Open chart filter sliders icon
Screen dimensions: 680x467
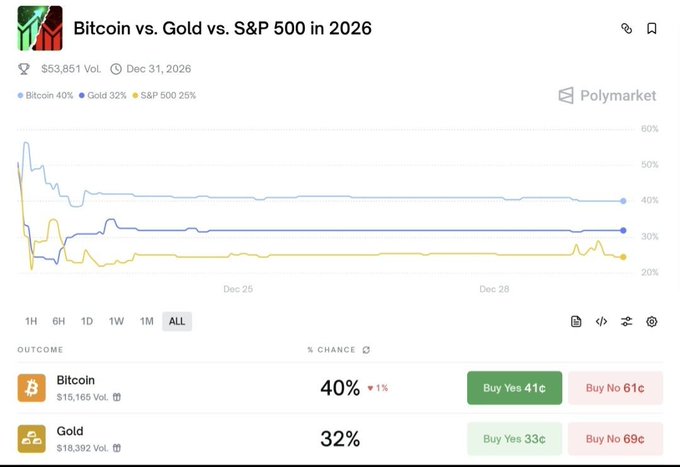coord(626,321)
